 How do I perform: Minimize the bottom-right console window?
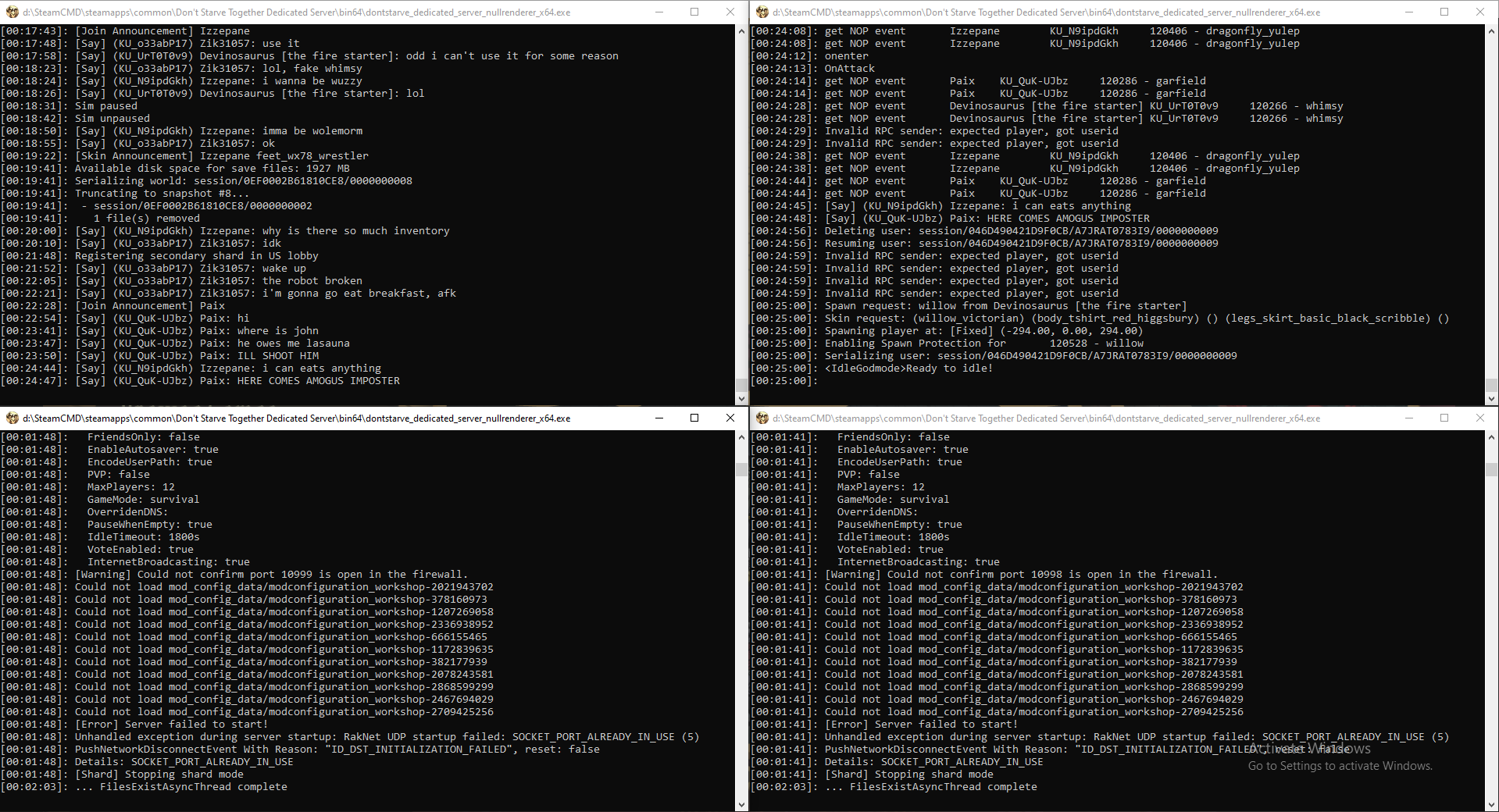coord(1408,418)
